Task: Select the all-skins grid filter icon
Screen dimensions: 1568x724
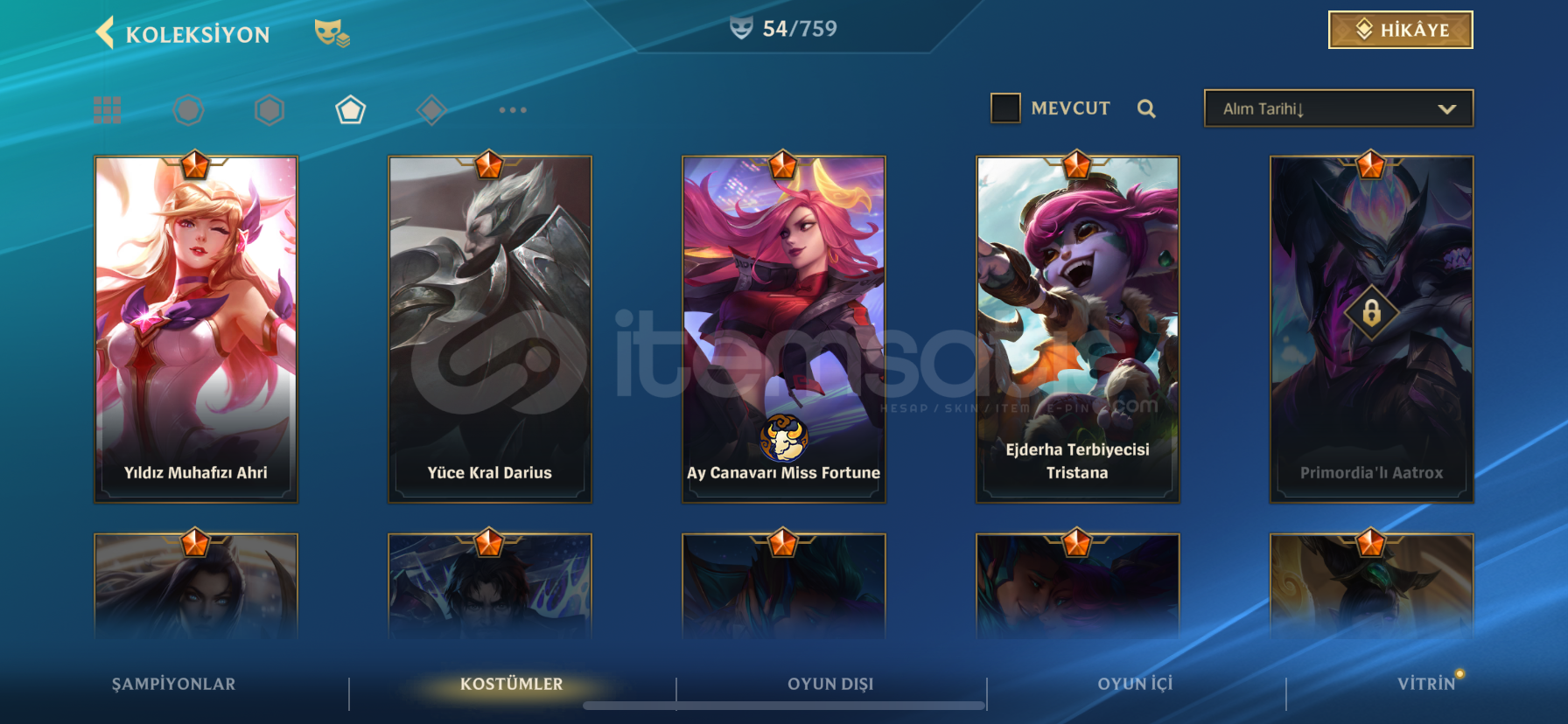Action: 108,110
